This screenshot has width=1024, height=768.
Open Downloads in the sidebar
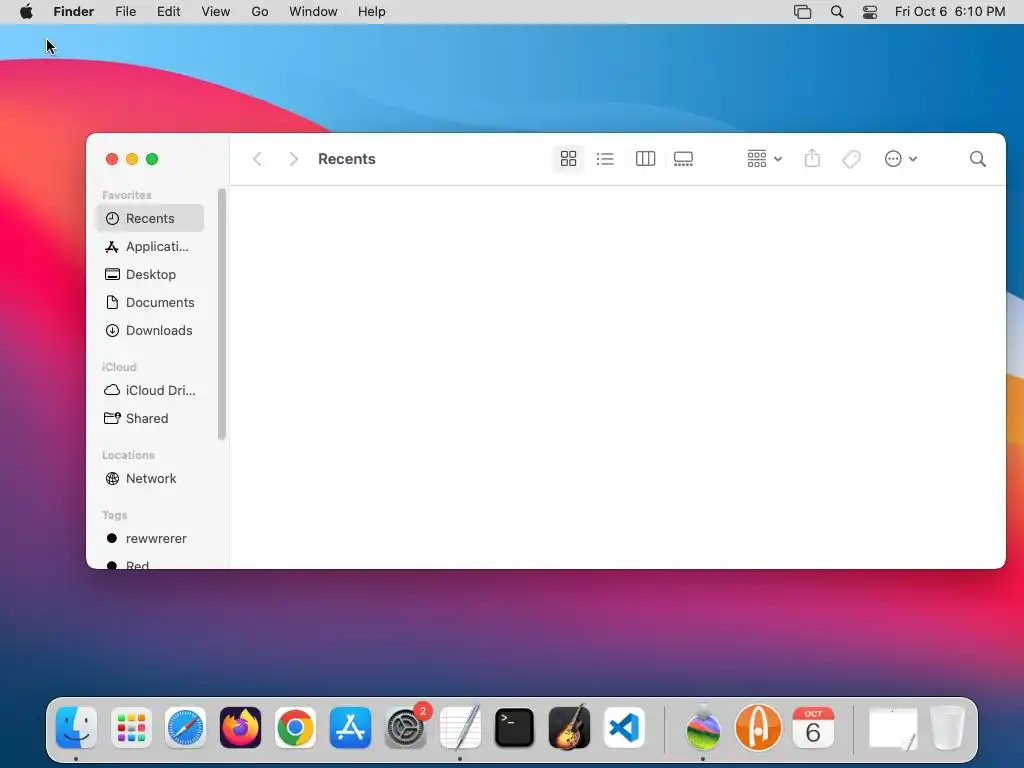150,330
